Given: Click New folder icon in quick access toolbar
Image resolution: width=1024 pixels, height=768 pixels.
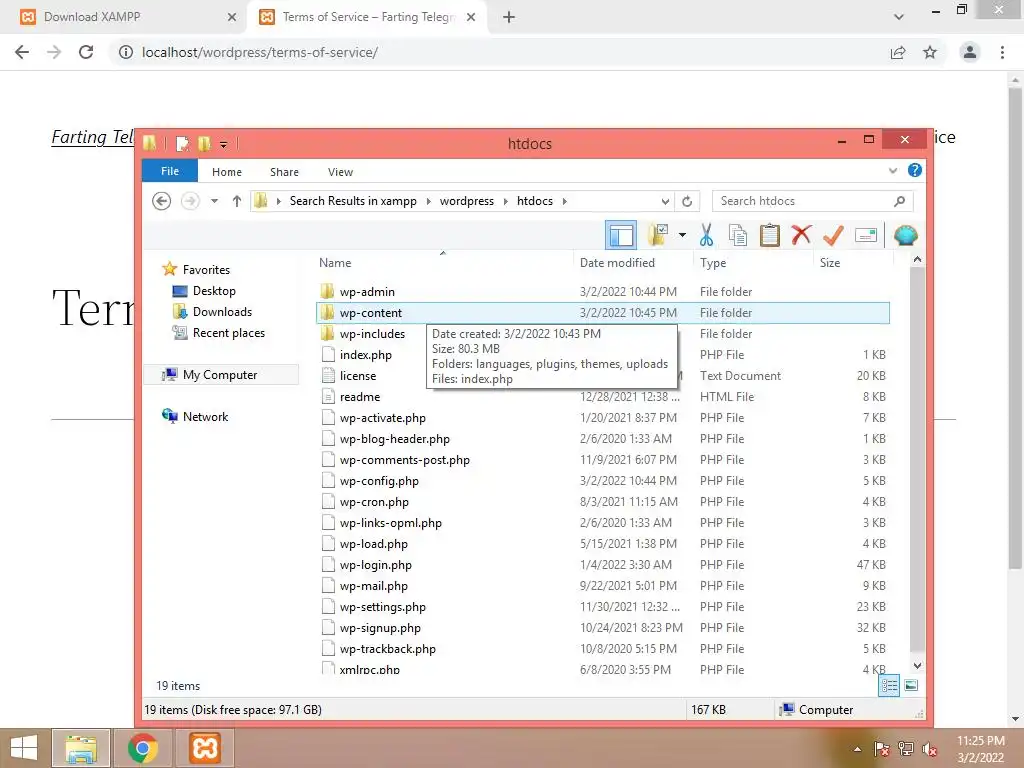Looking at the screenshot, I should (204, 144).
